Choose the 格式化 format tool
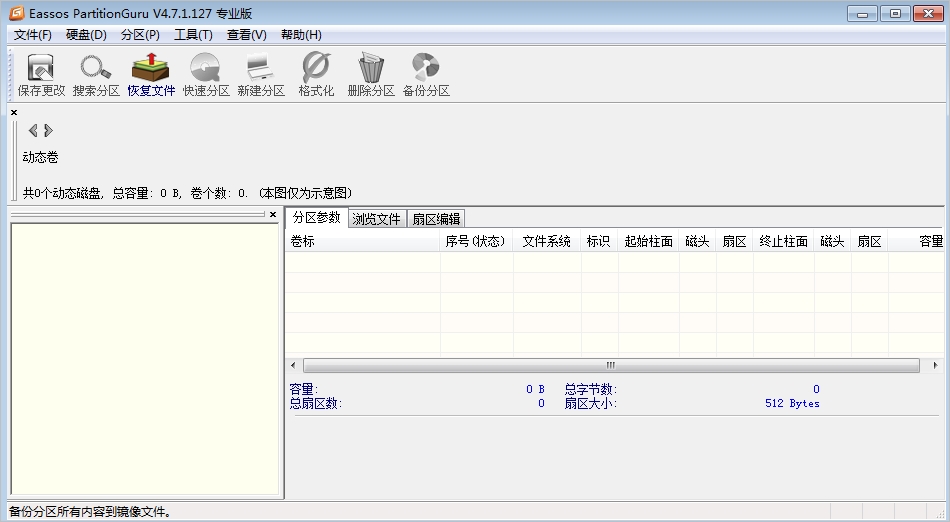The image size is (950, 522). [x=316, y=75]
